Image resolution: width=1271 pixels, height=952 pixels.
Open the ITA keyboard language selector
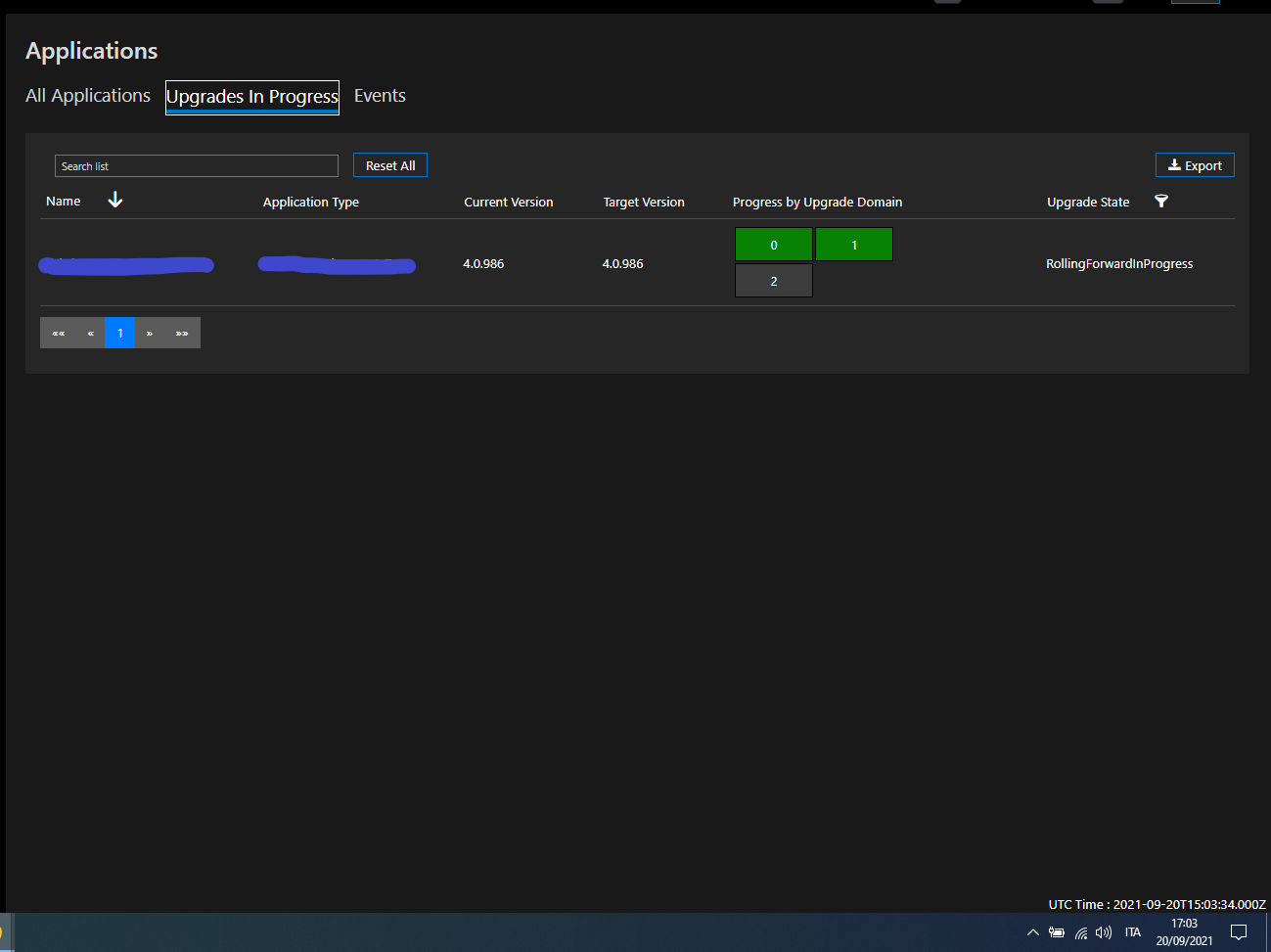pos(1133,931)
